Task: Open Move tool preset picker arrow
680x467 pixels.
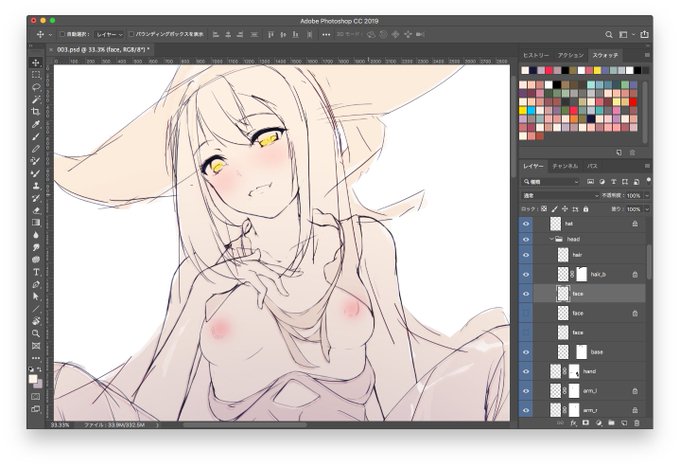Action: 50,34
